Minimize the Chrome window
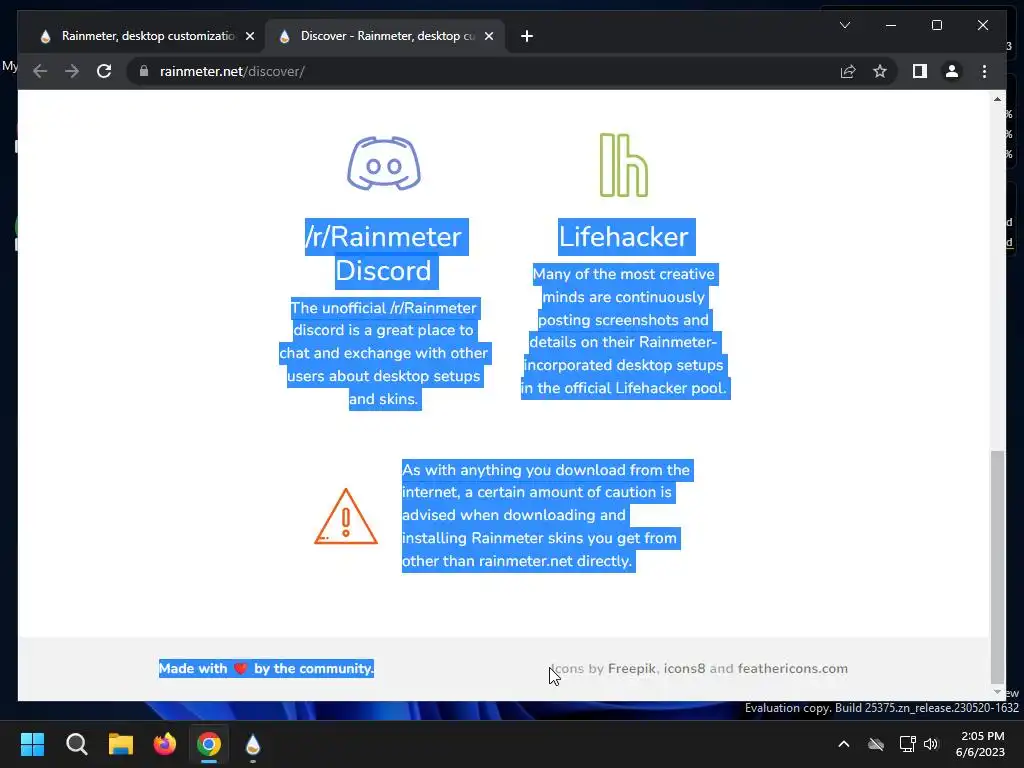This screenshot has width=1024, height=768. pyautogui.click(x=891, y=25)
